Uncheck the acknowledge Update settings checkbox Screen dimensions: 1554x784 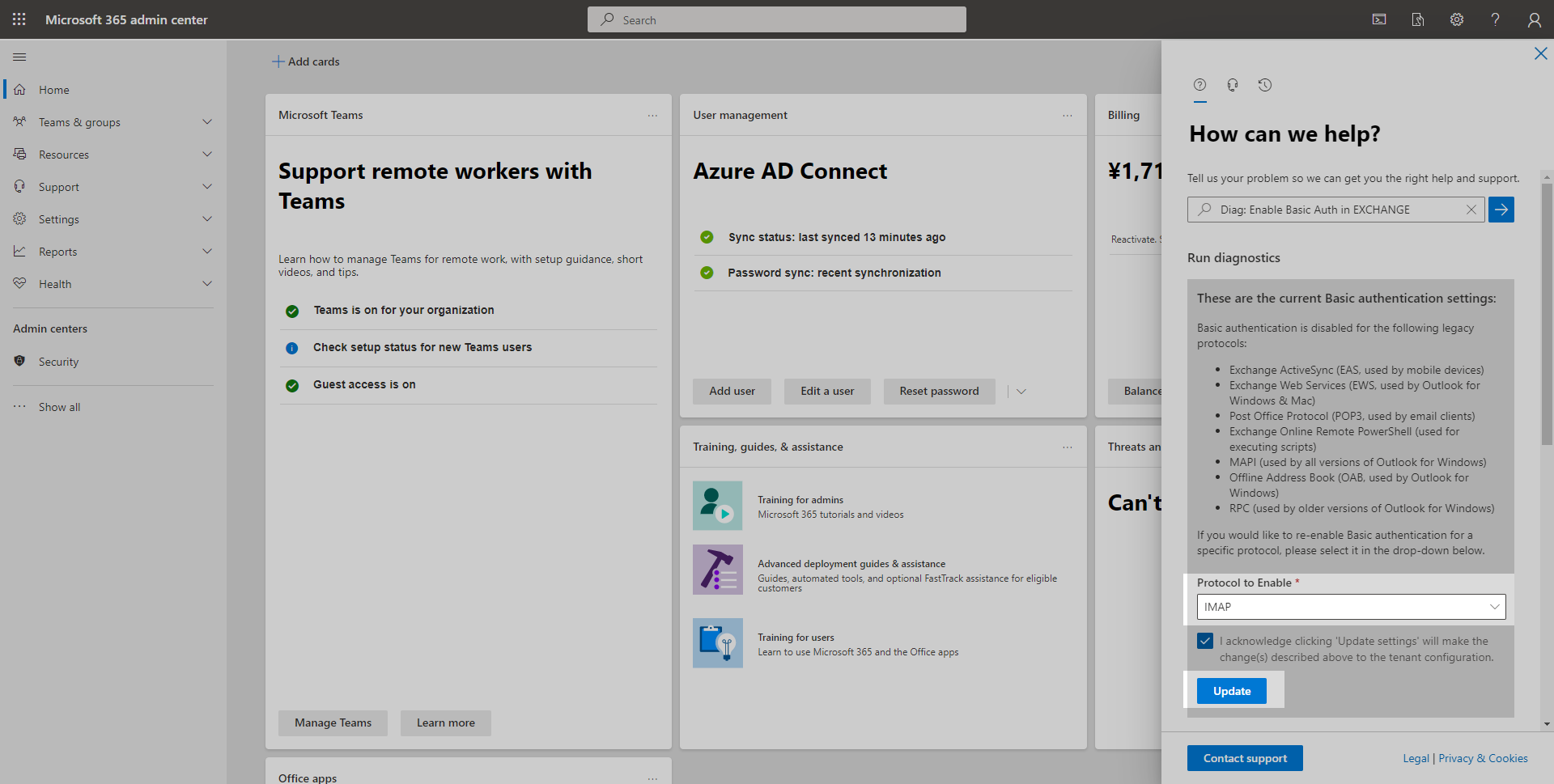coord(1205,641)
